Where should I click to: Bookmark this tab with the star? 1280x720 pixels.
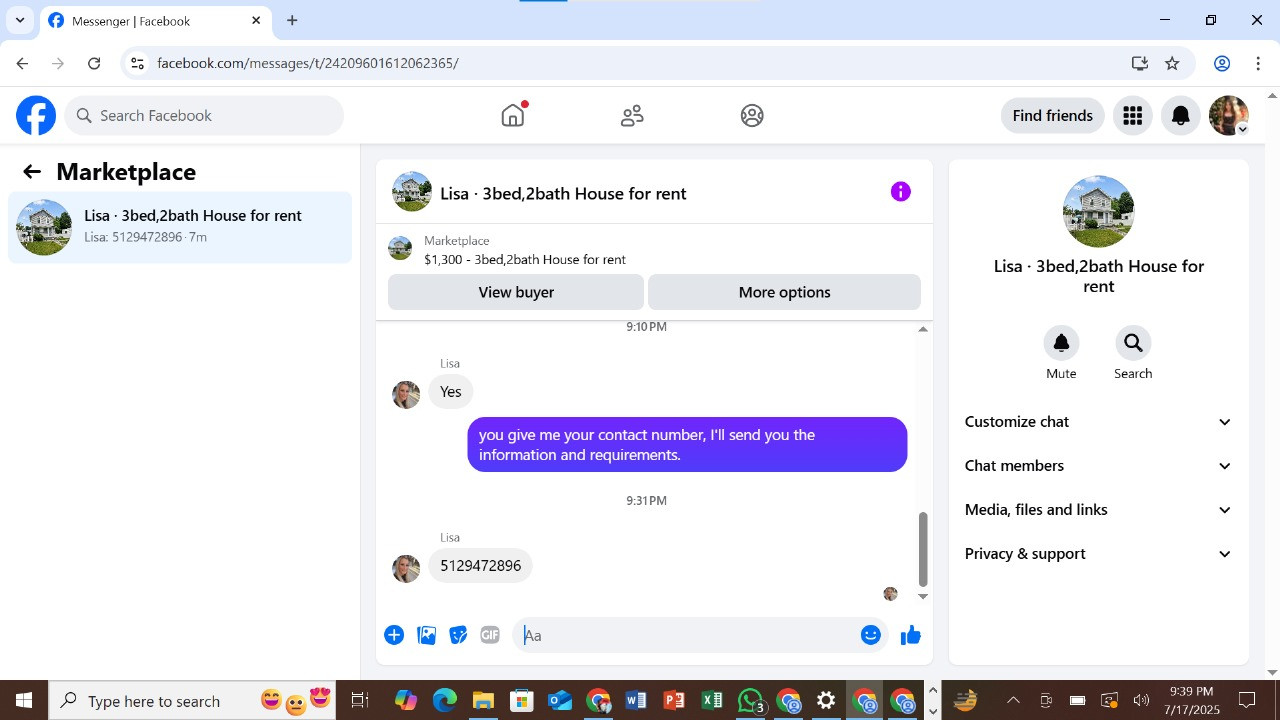click(1172, 63)
